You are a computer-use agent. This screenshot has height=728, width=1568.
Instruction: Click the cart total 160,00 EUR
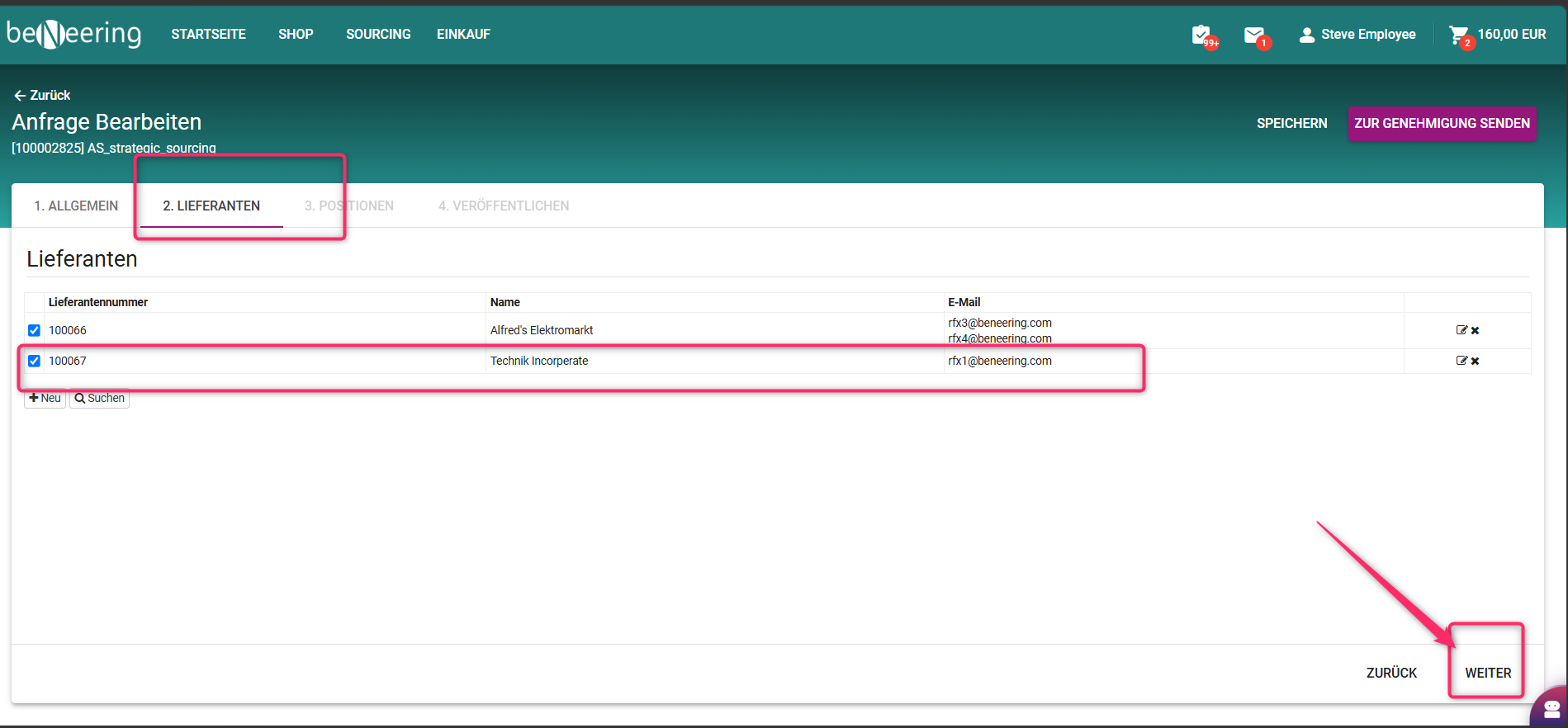point(1512,34)
